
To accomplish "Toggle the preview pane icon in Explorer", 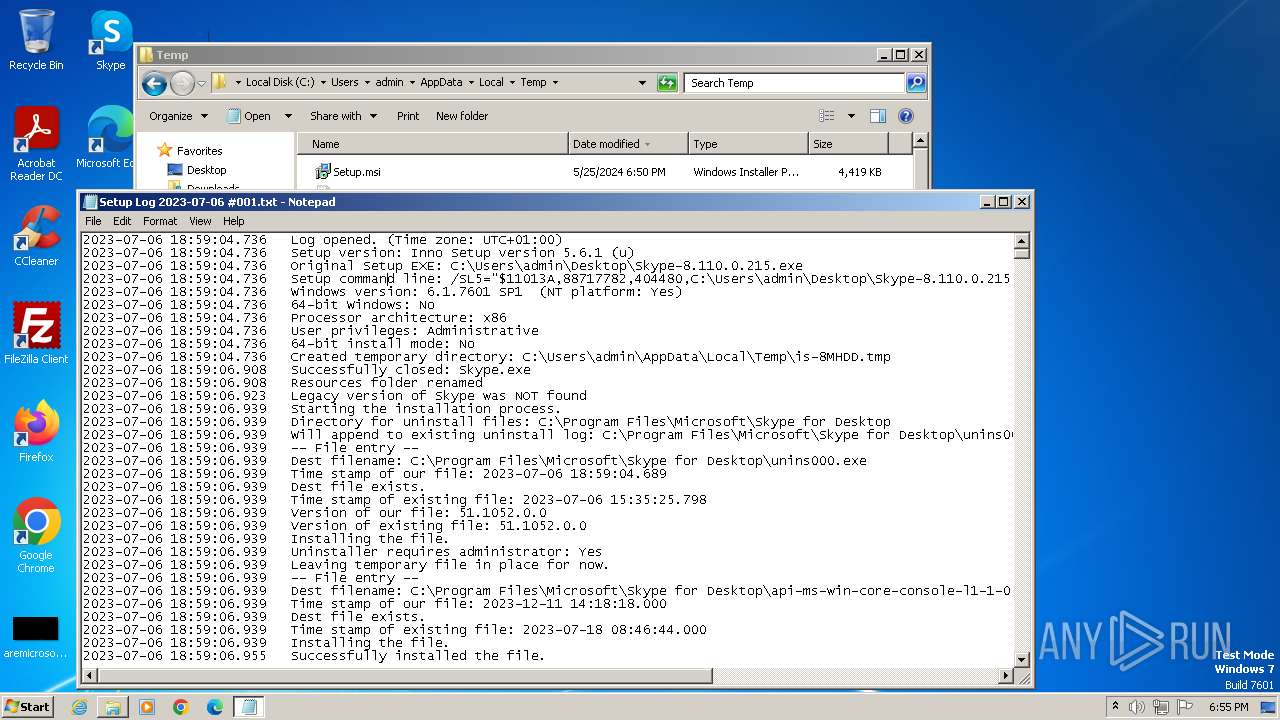I will 877,116.
